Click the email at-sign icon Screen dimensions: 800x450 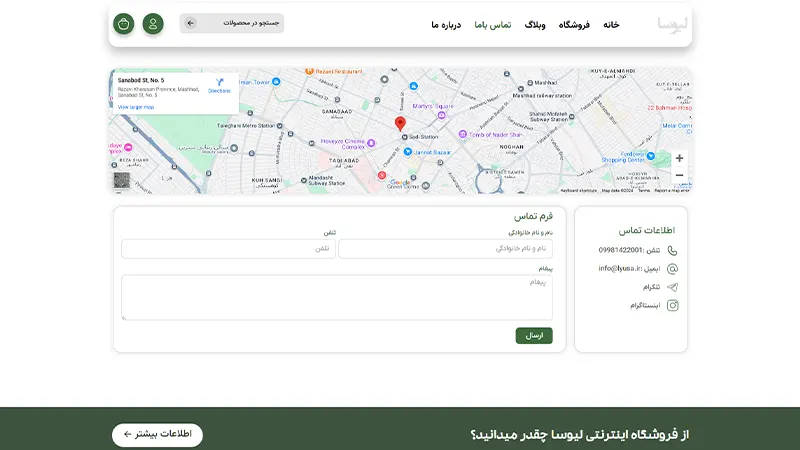click(672, 269)
